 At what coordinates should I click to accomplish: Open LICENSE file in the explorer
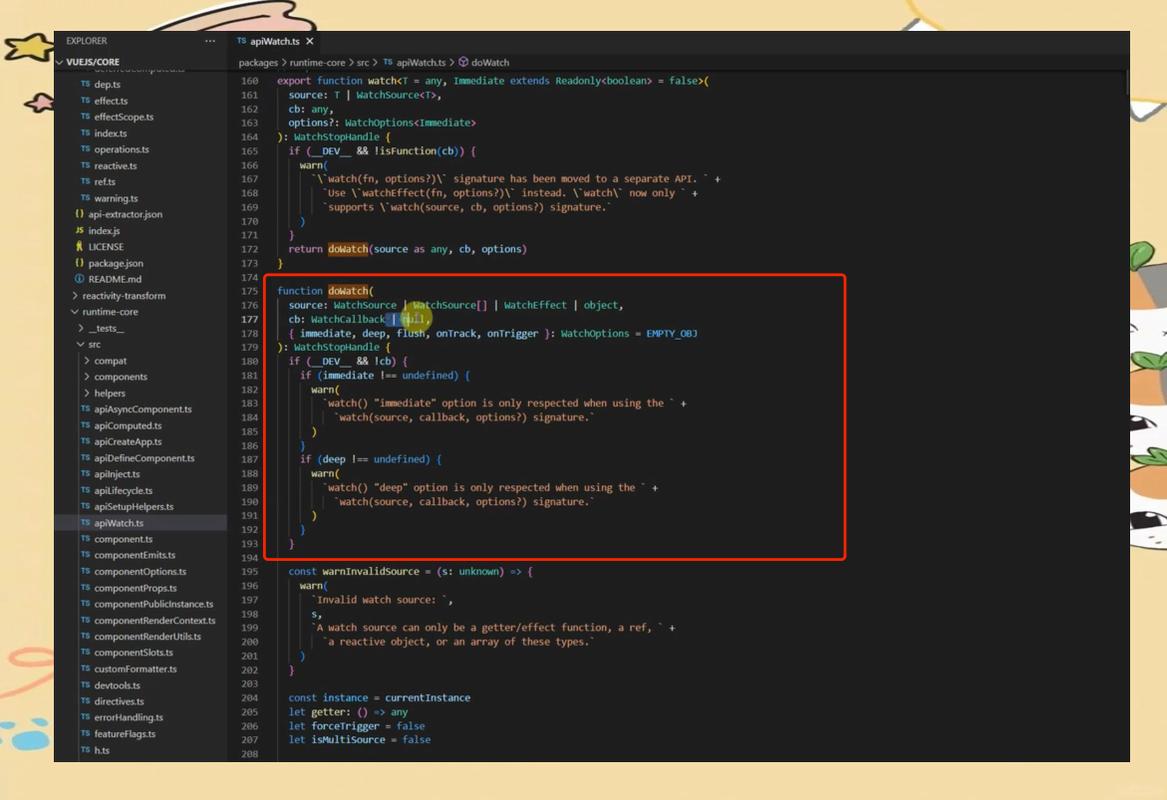[x=106, y=247]
